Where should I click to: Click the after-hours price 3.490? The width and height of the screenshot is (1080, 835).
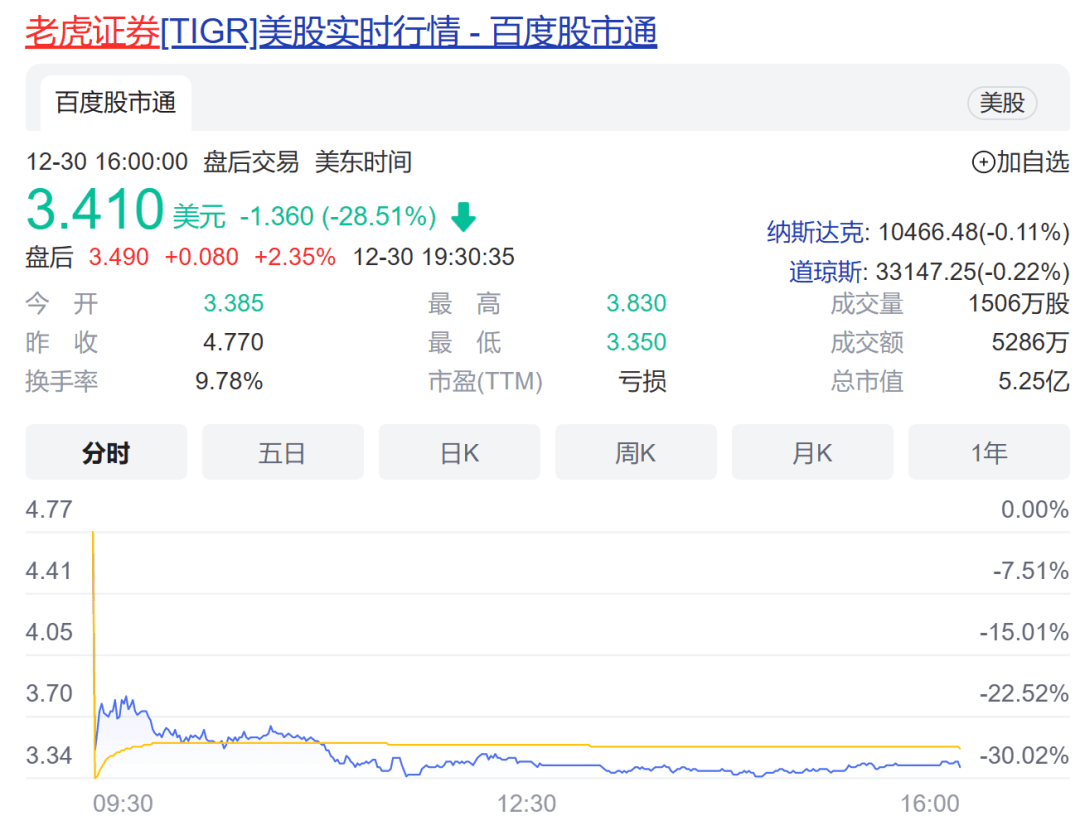pyautogui.click(x=118, y=257)
